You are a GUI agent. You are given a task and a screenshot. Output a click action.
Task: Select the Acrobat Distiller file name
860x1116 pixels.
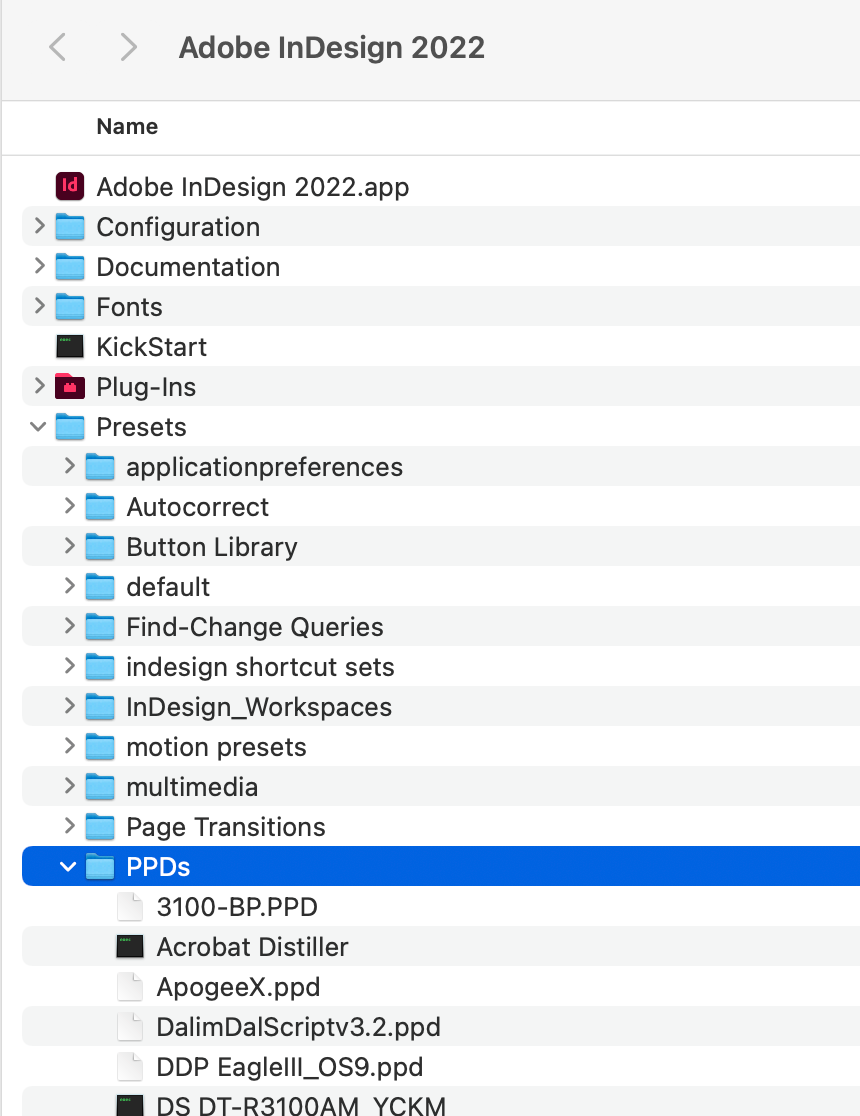pos(253,947)
